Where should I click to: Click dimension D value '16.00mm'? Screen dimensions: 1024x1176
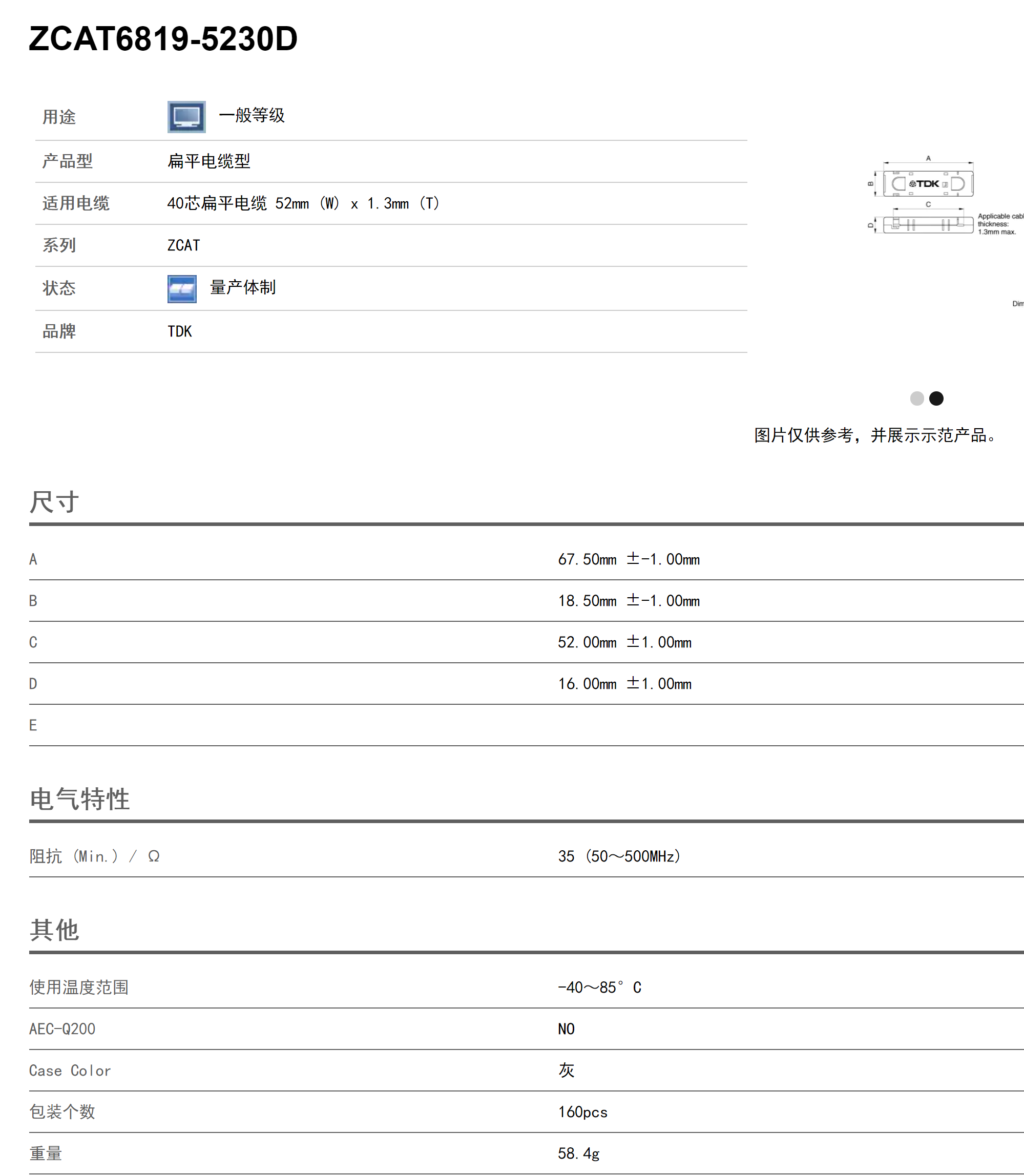coord(624,683)
